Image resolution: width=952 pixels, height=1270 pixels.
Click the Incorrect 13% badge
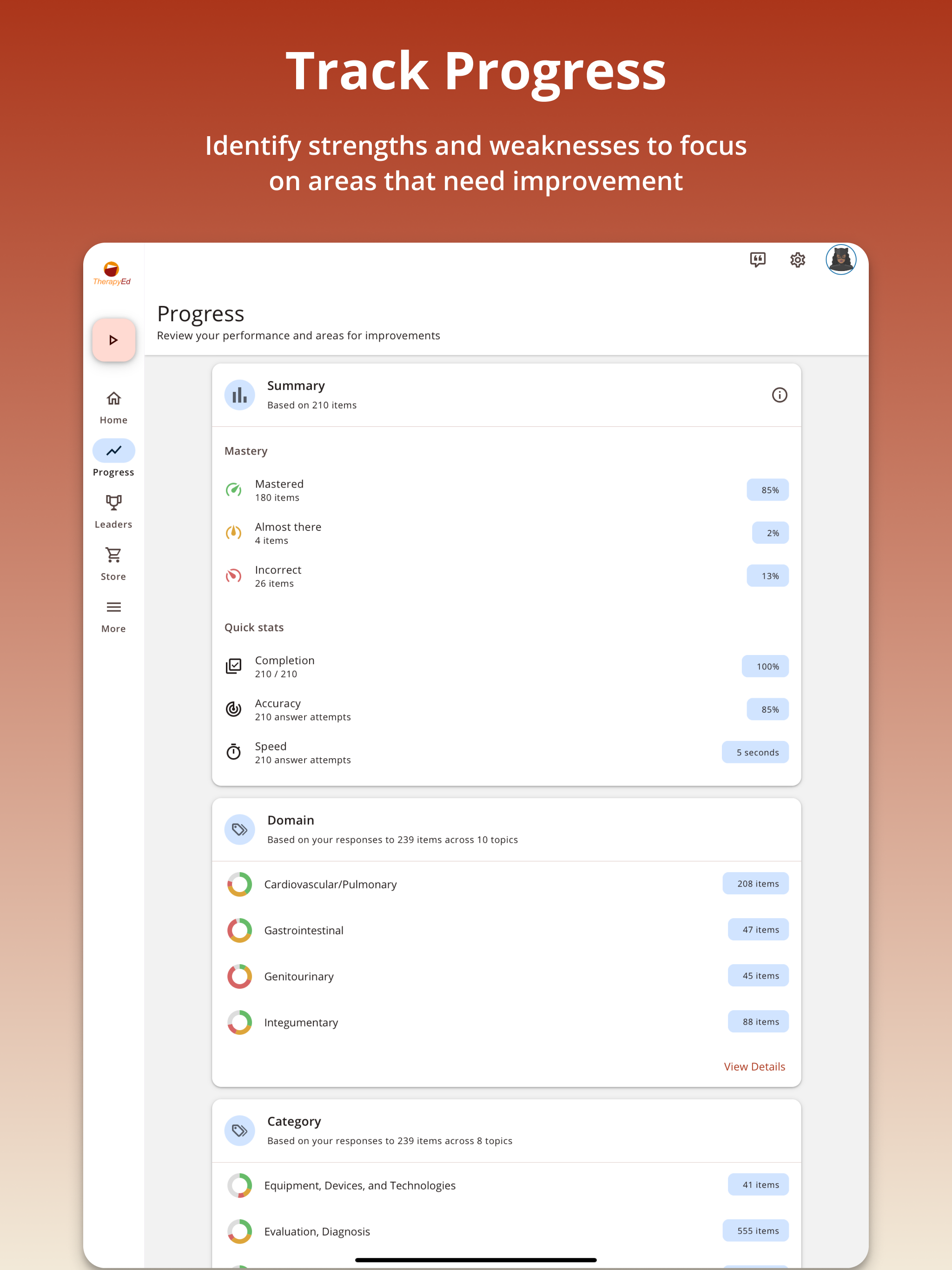point(767,576)
